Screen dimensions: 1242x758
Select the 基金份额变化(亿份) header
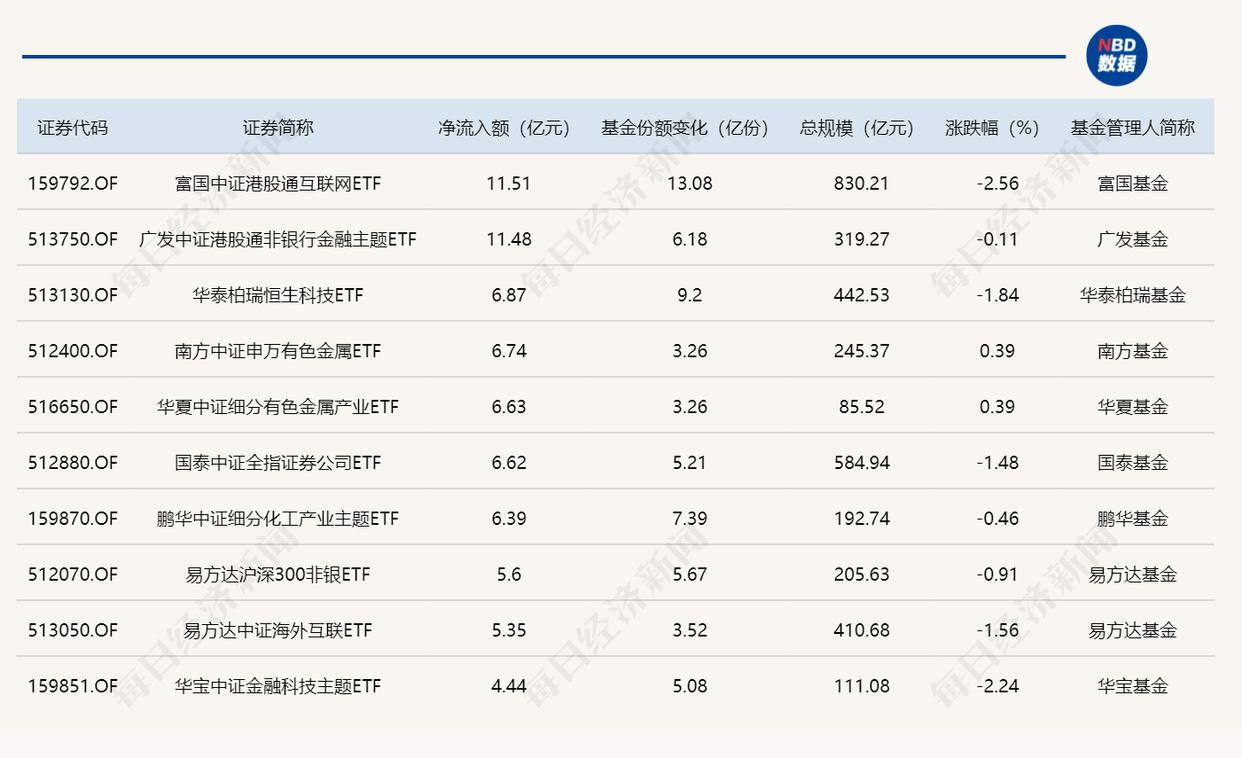click(686, 128)
